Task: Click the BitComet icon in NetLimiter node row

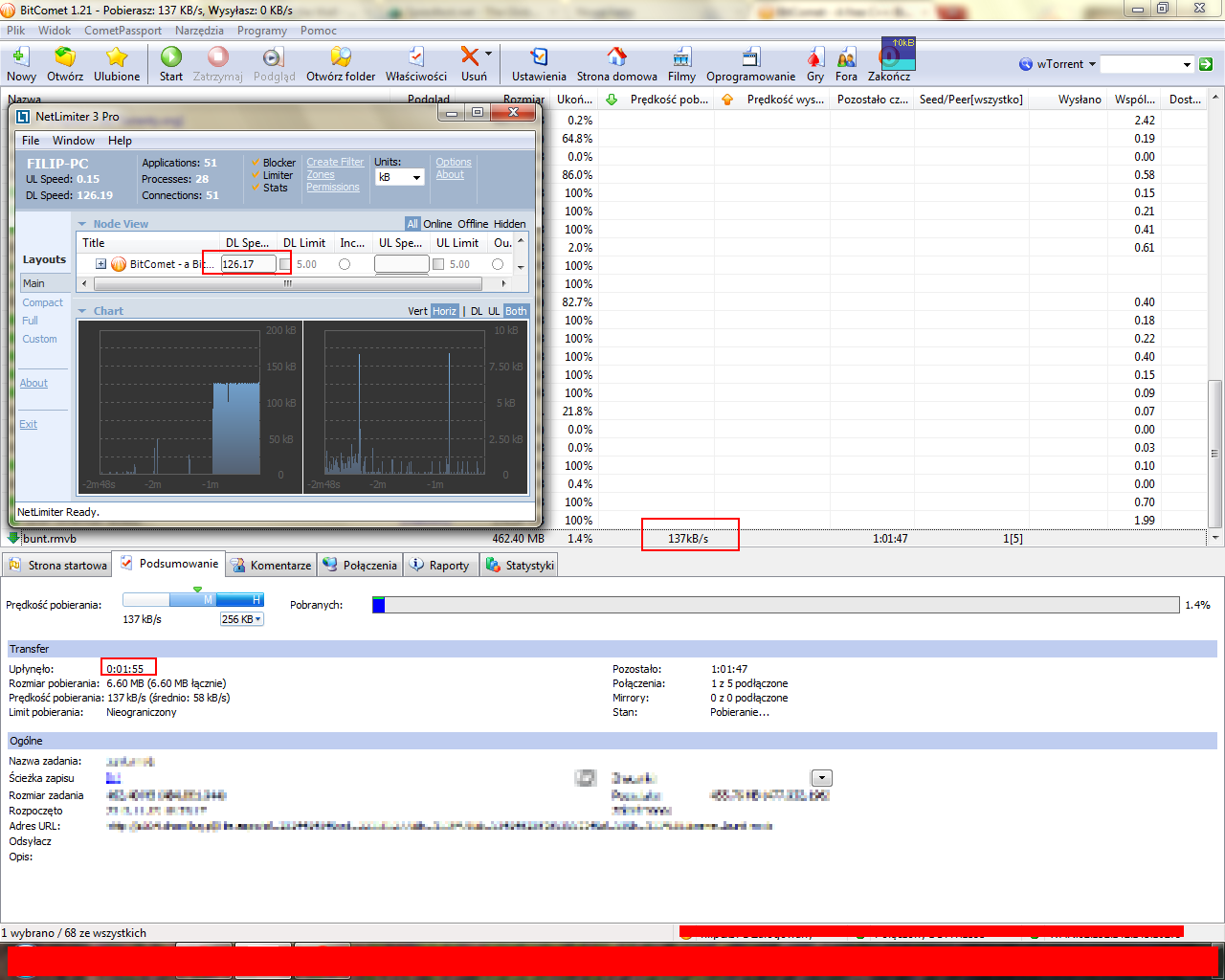Action: click(x=119, y=264)
